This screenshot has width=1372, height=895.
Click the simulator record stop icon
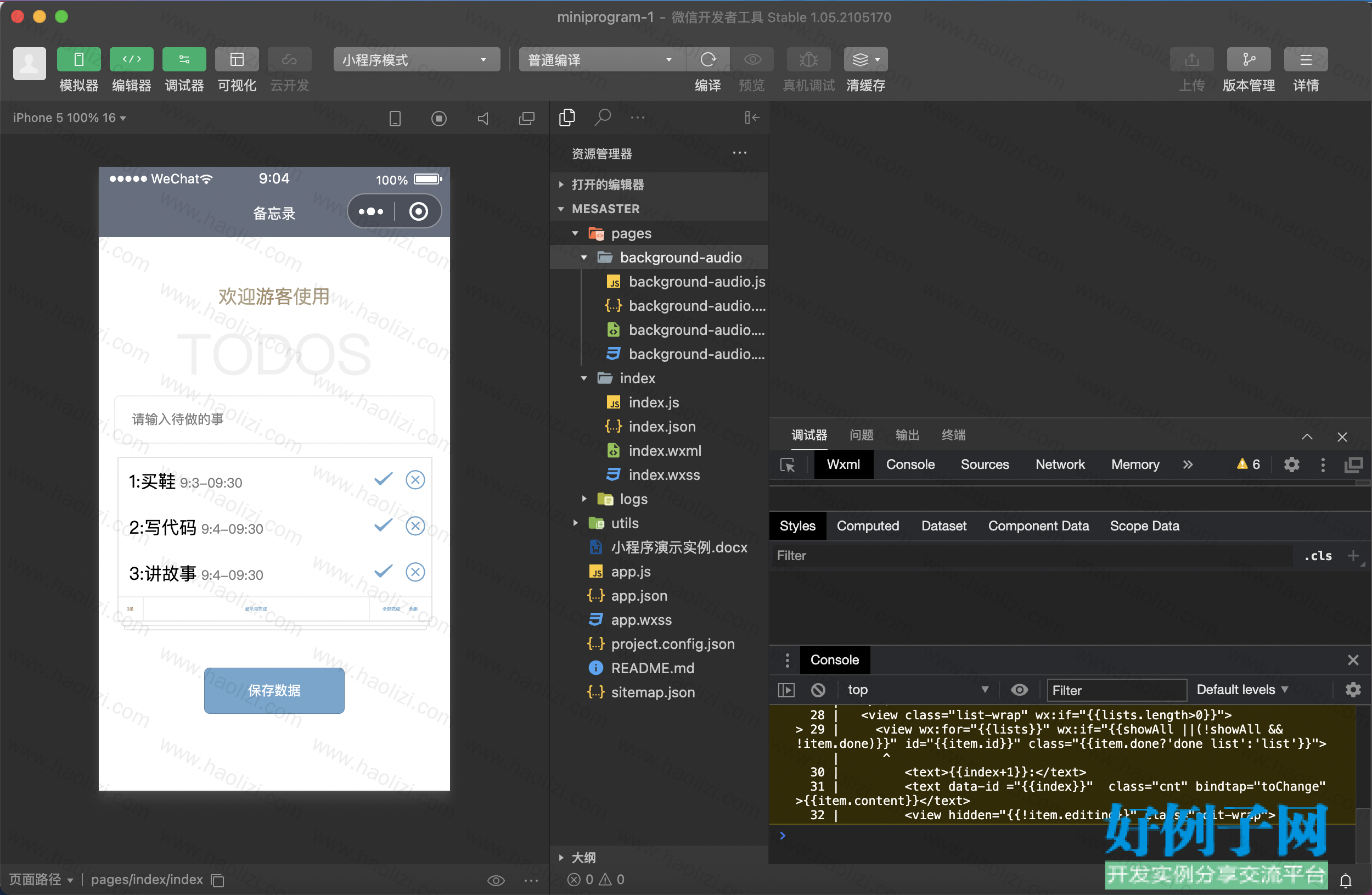point(438,118)
